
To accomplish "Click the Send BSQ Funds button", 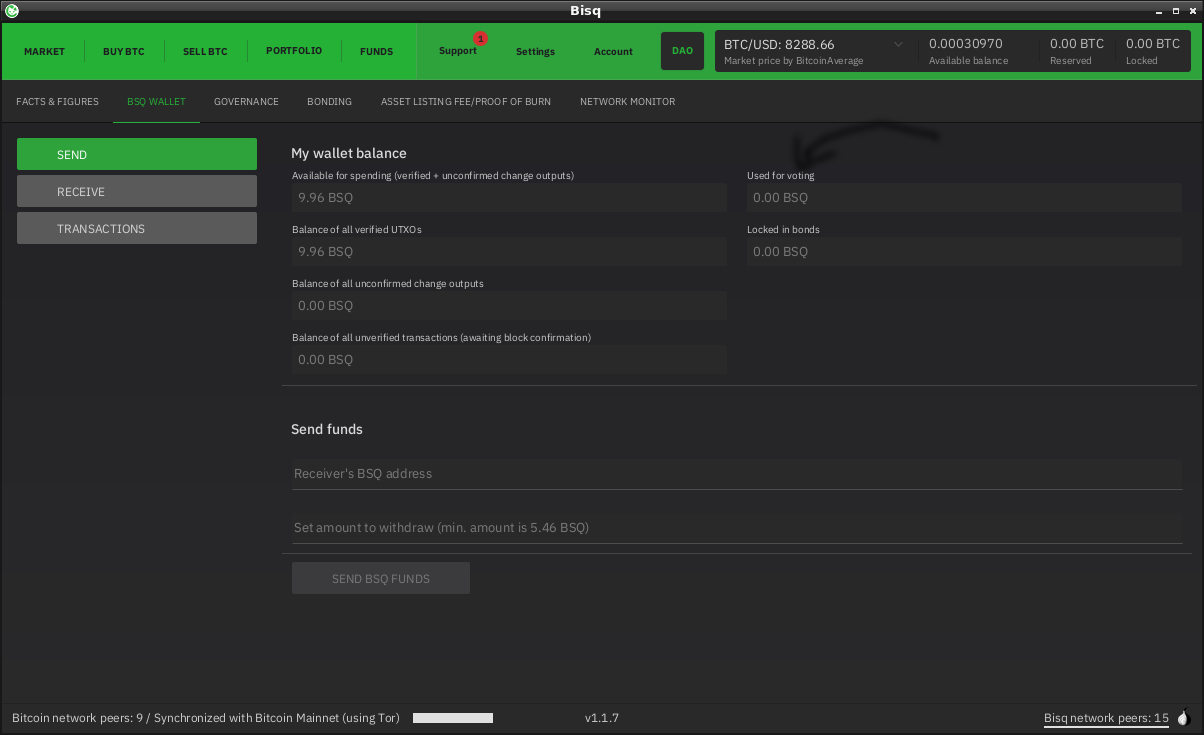I will pyautogui.click(x=381, y=578).
